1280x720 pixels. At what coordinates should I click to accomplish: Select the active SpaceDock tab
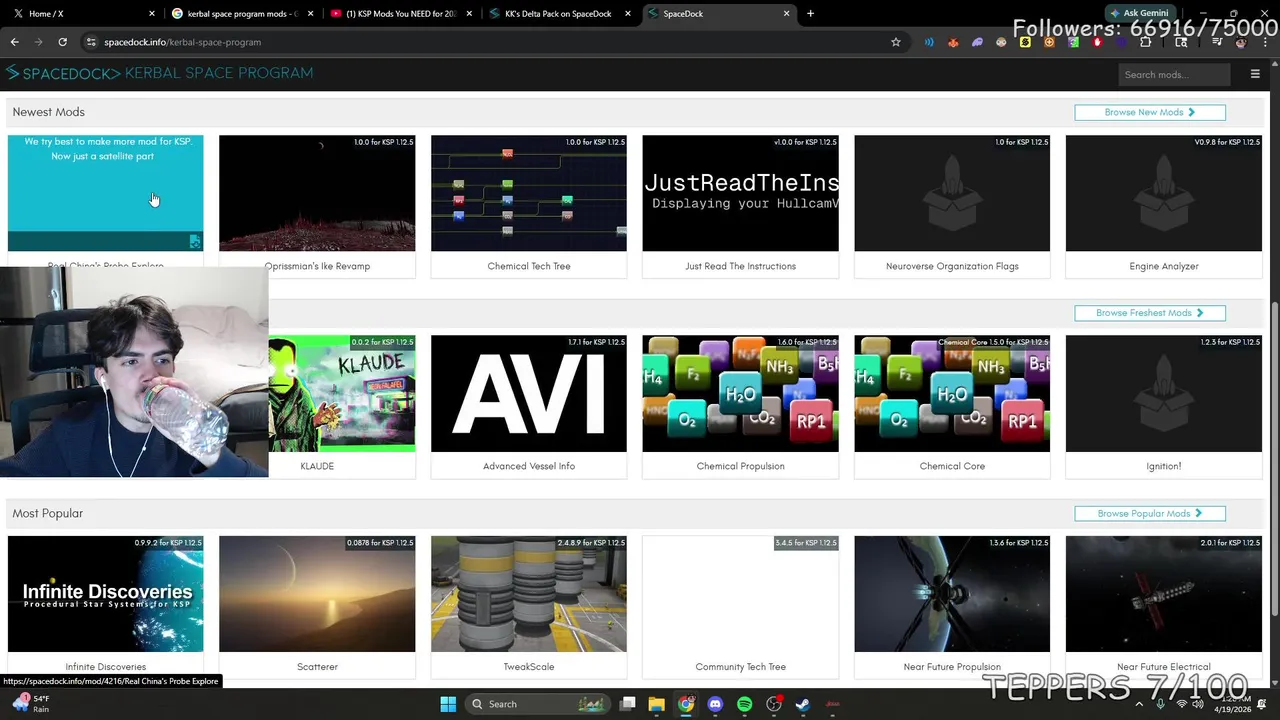[717, 13]
